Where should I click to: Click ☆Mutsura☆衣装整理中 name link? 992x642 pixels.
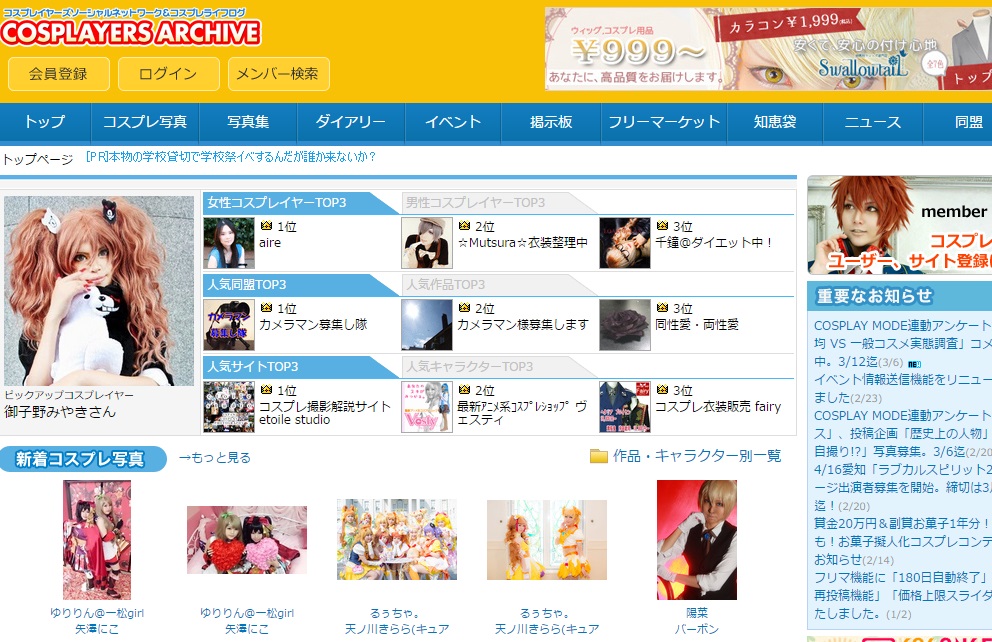(x=523, y=243)
